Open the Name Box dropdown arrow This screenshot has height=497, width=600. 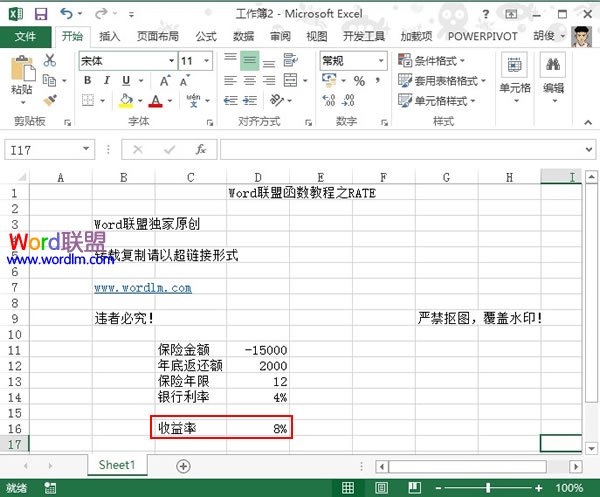(x=86, y=149)
